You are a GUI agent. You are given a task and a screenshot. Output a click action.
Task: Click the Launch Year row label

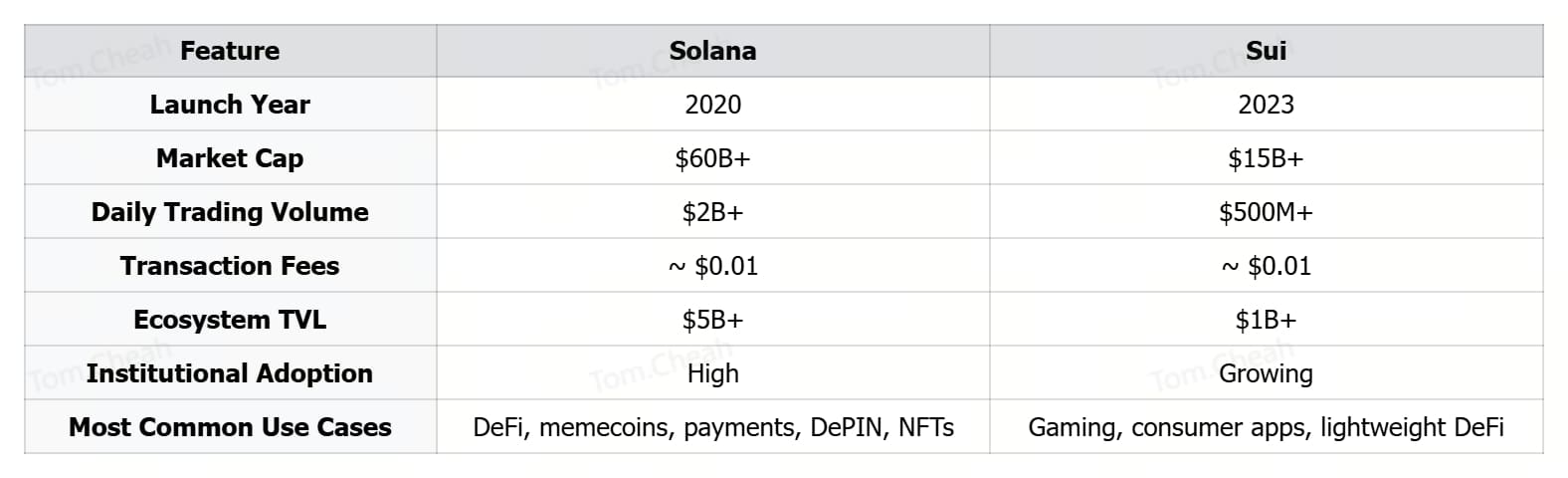tap(230, 105)
